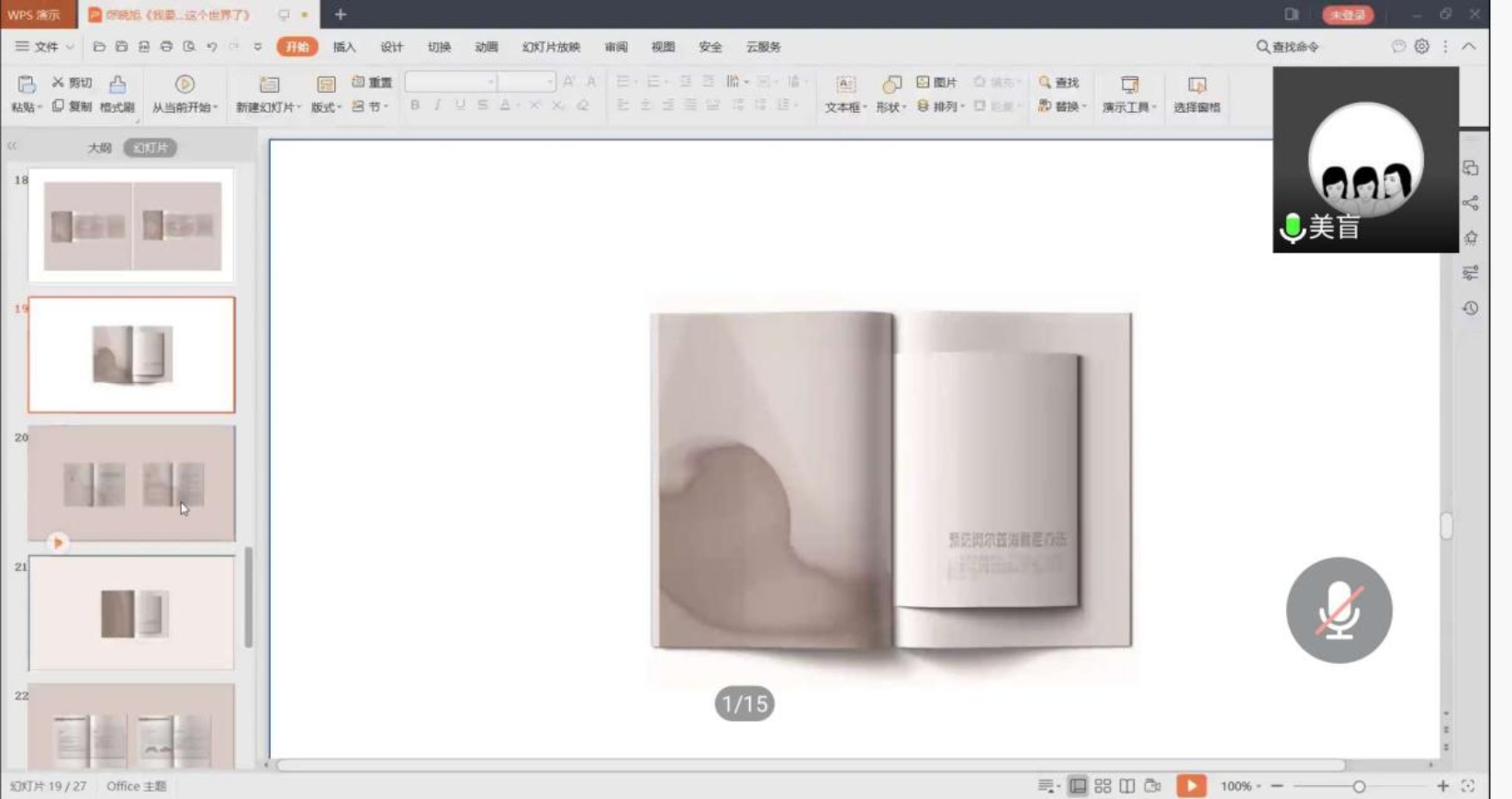This screenshot has width=1512, height=799.
Task: Click the zoom slider handle
Action: click(x=1359, y=786)
